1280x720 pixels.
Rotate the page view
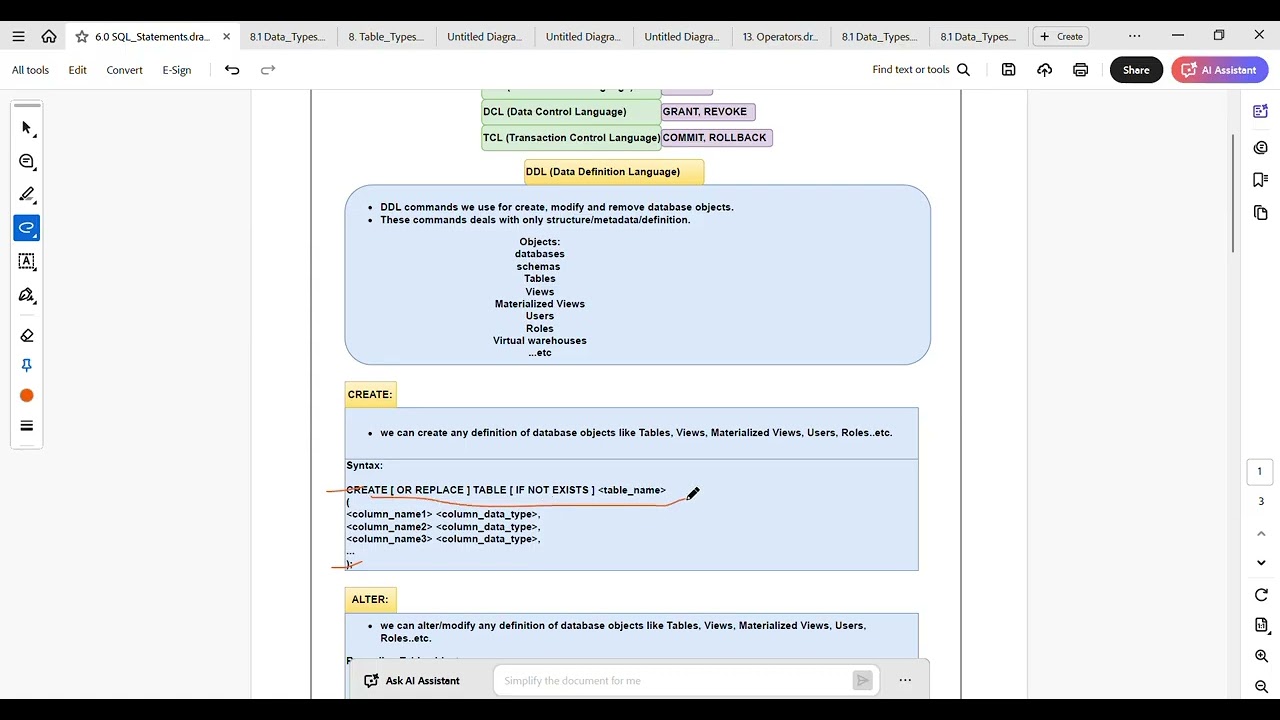click(1261, 595)
